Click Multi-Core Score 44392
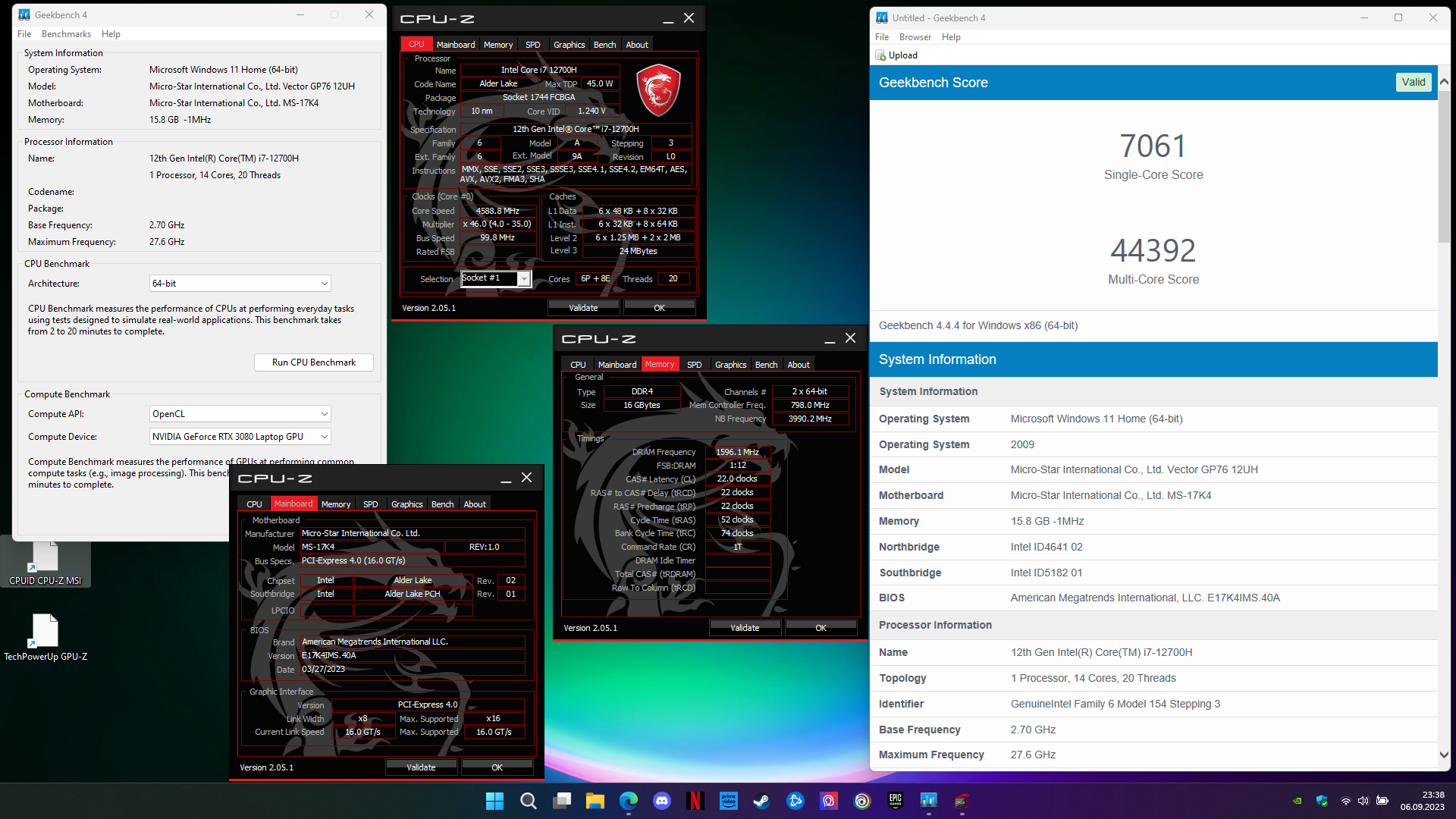 point(1153,251)
